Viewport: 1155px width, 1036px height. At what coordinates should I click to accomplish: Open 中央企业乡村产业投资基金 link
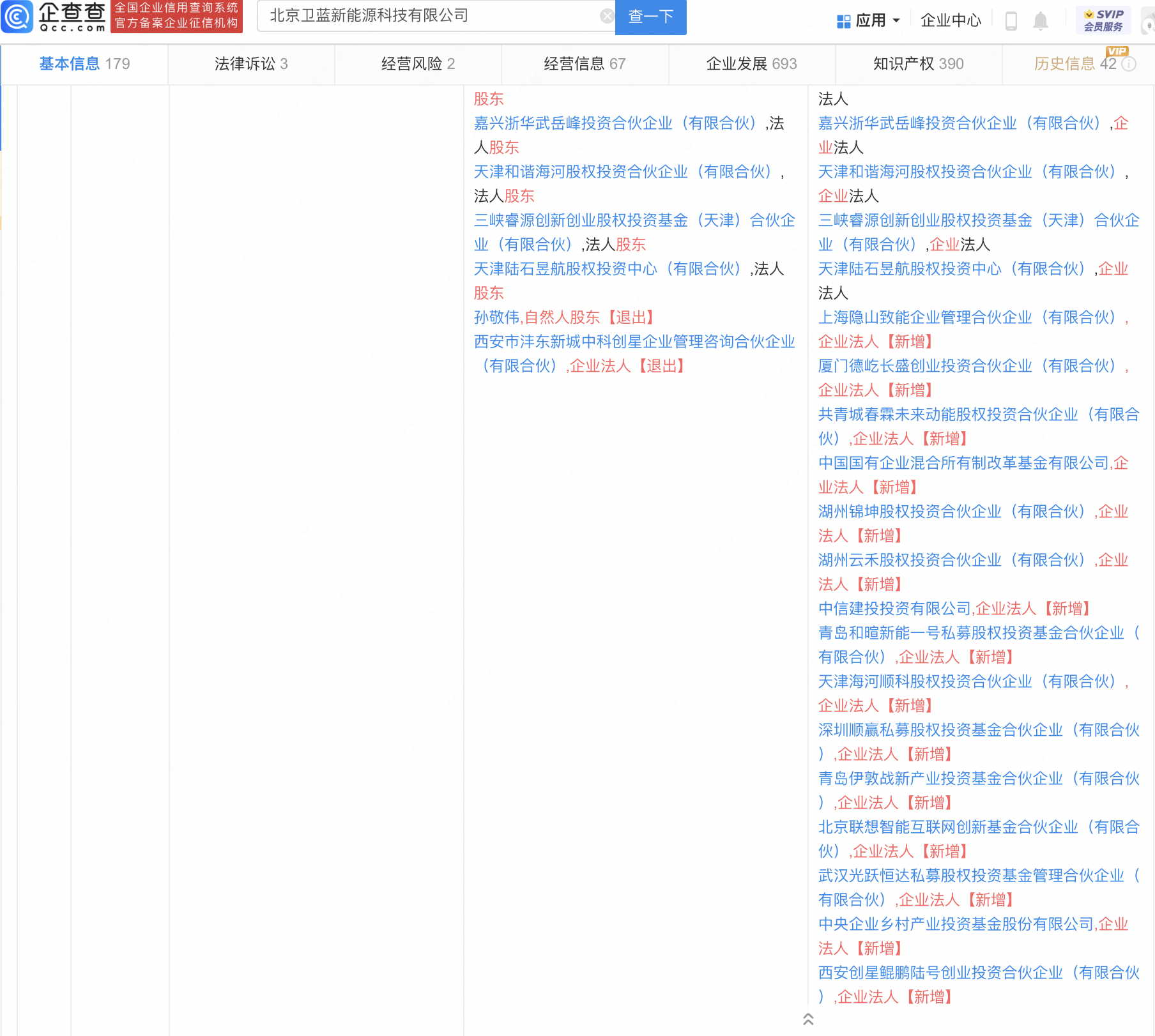(x=956, y=924)
